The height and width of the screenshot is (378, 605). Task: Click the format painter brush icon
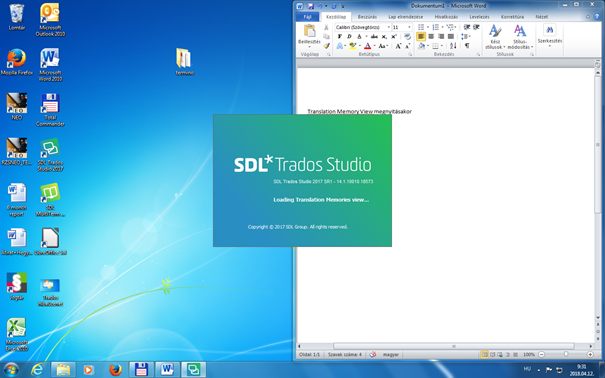[326, 46]
